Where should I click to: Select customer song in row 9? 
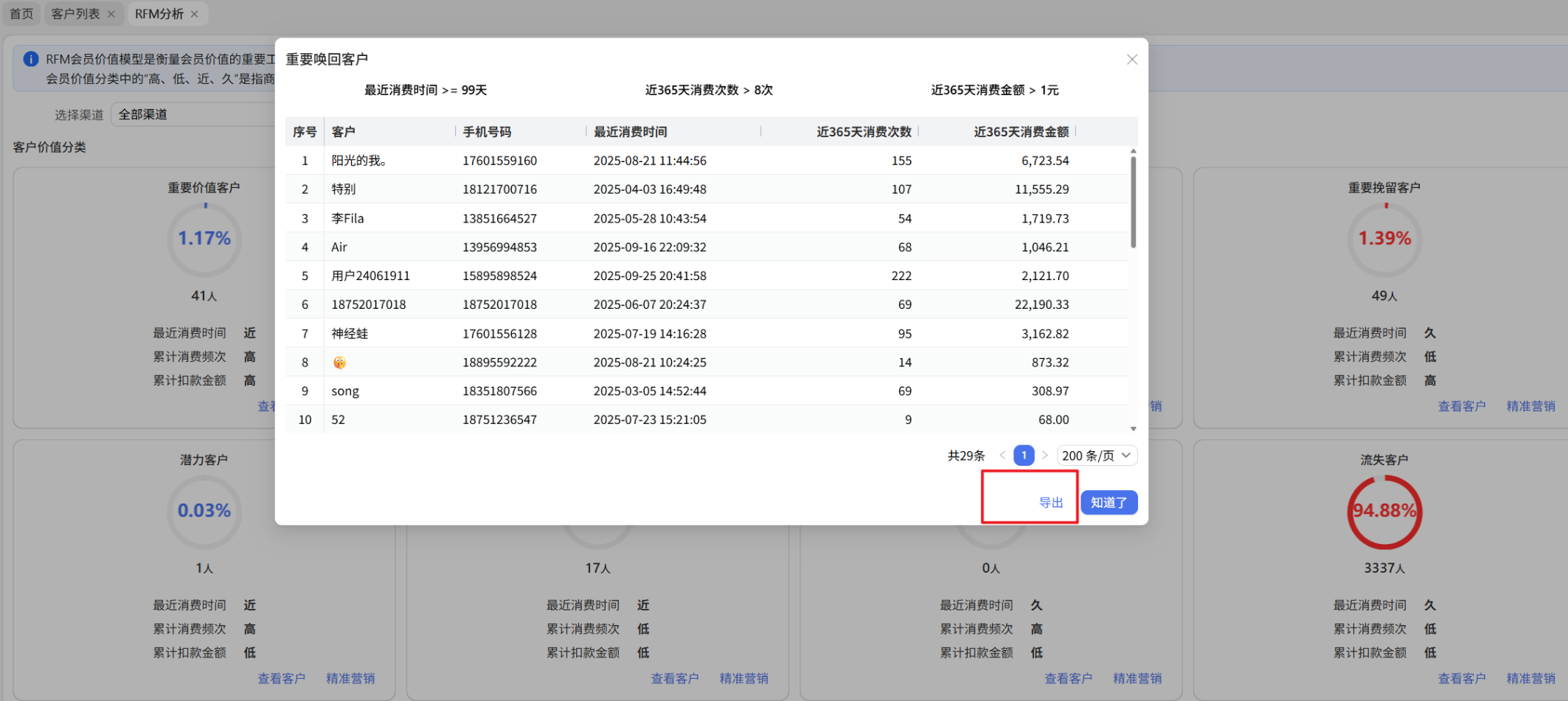(345, 391)
